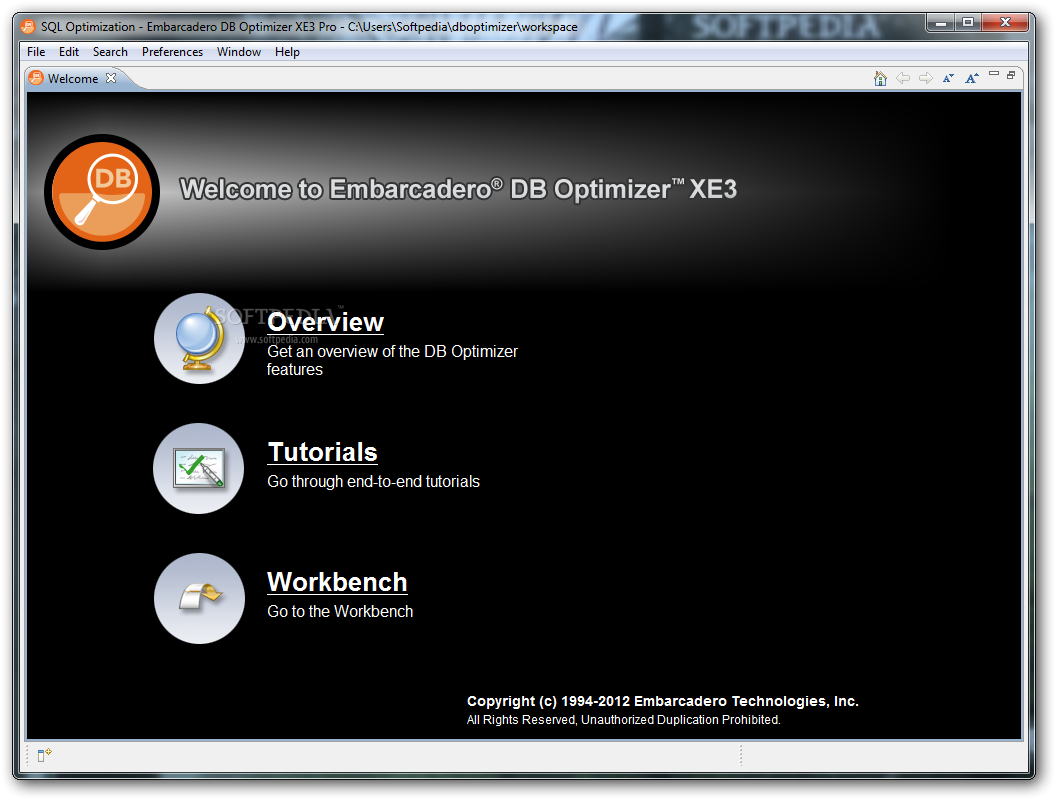Screen dimensions: 1056x800
Task: Open the Overview link
Action: [325, 322]
